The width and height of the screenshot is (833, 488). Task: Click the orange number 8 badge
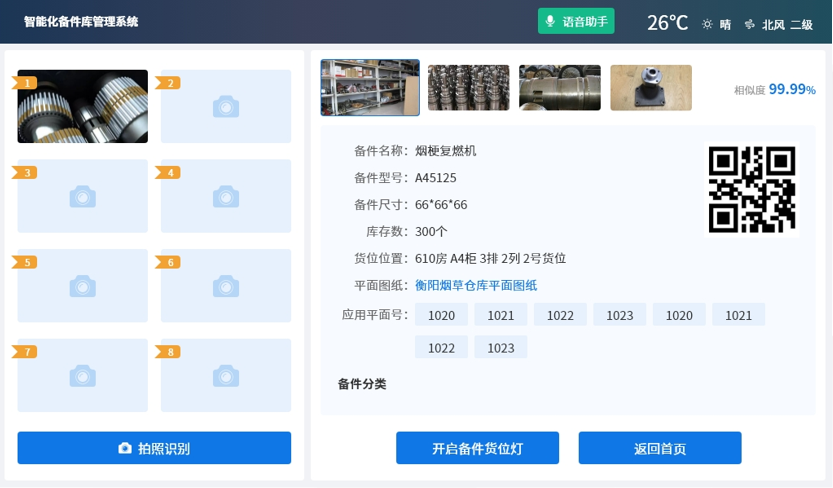point(168,352)
